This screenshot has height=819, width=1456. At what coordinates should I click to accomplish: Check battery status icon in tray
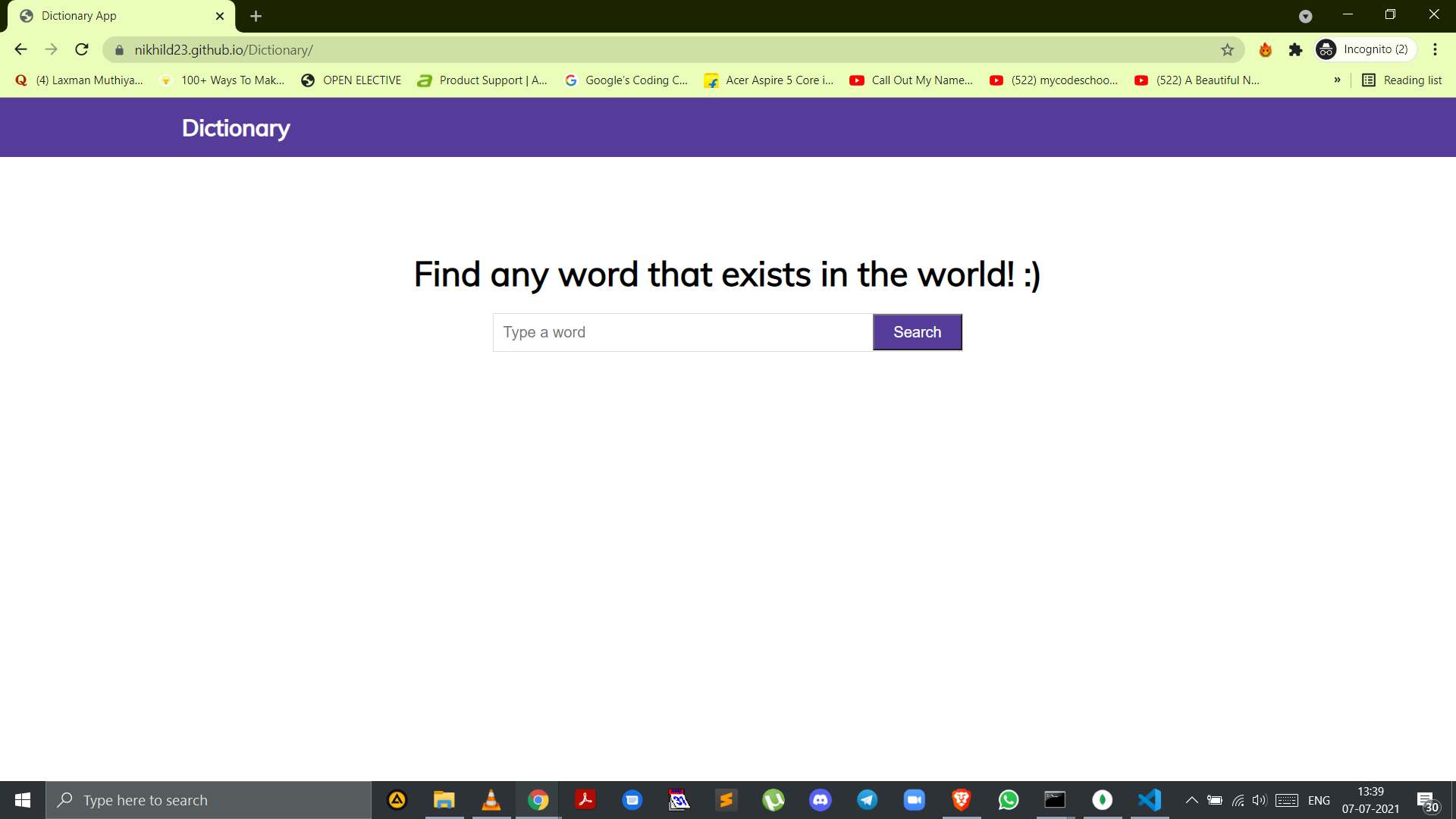1214,800
